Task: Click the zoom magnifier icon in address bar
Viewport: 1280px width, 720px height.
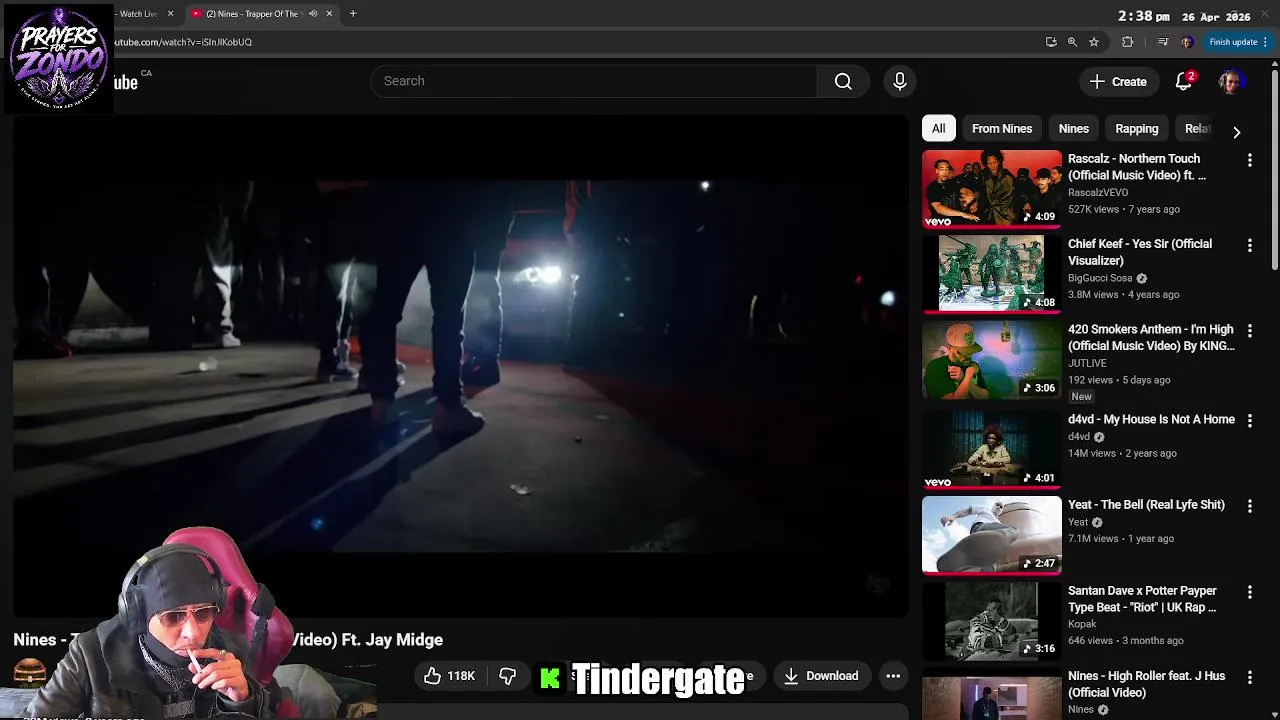Action: point(1072,42)
